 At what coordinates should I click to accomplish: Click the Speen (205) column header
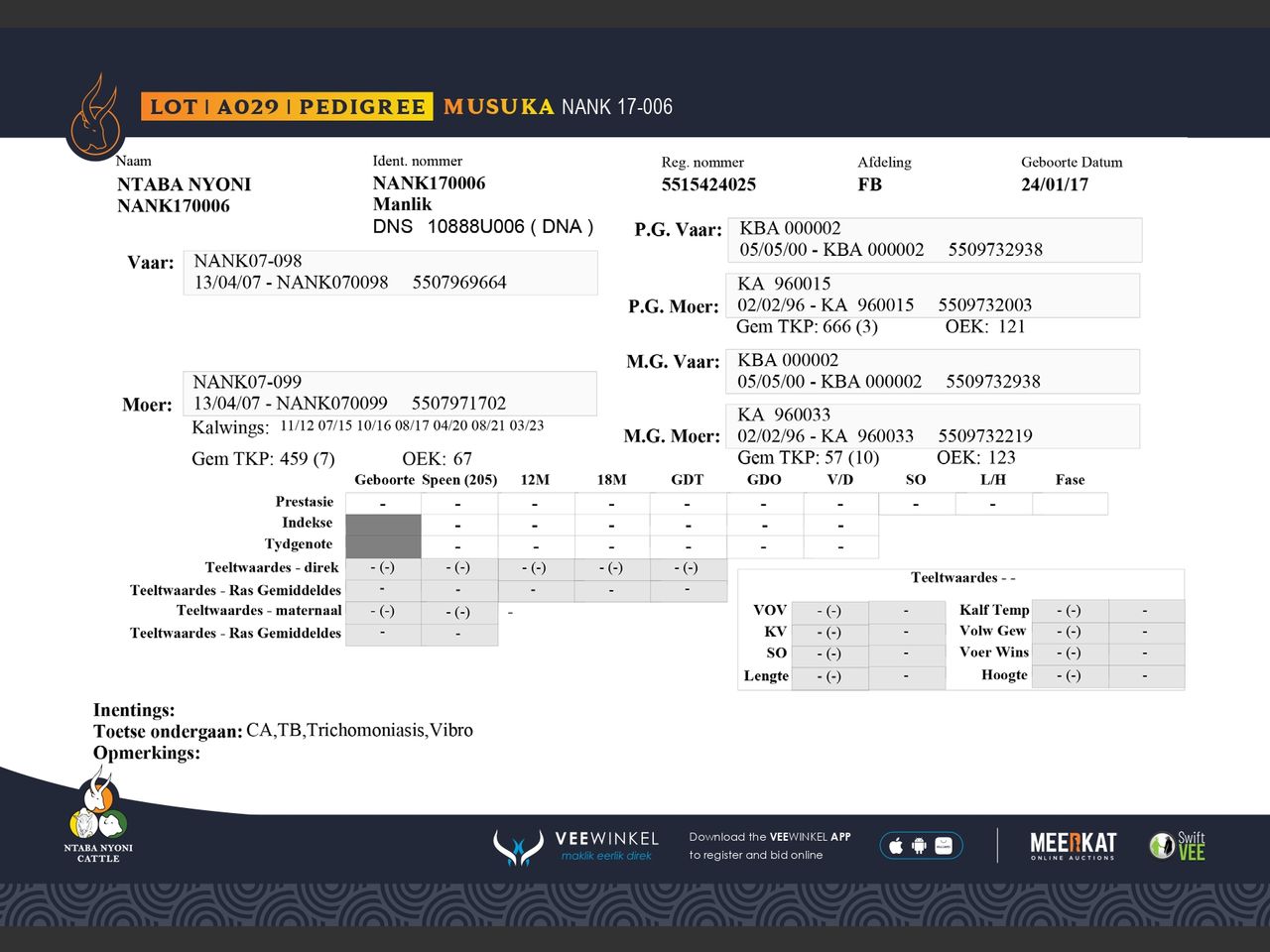[458, 480]
